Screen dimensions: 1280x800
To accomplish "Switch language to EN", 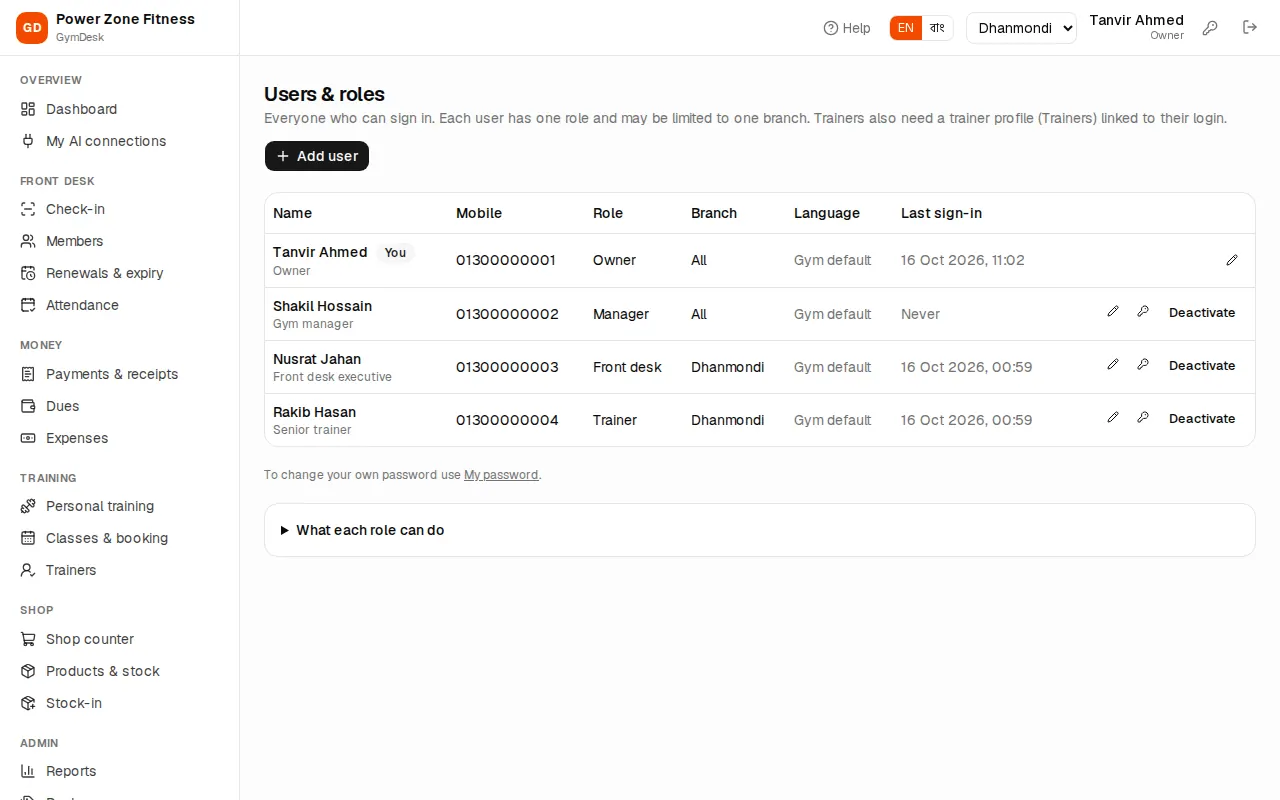I will pos(905,28).
